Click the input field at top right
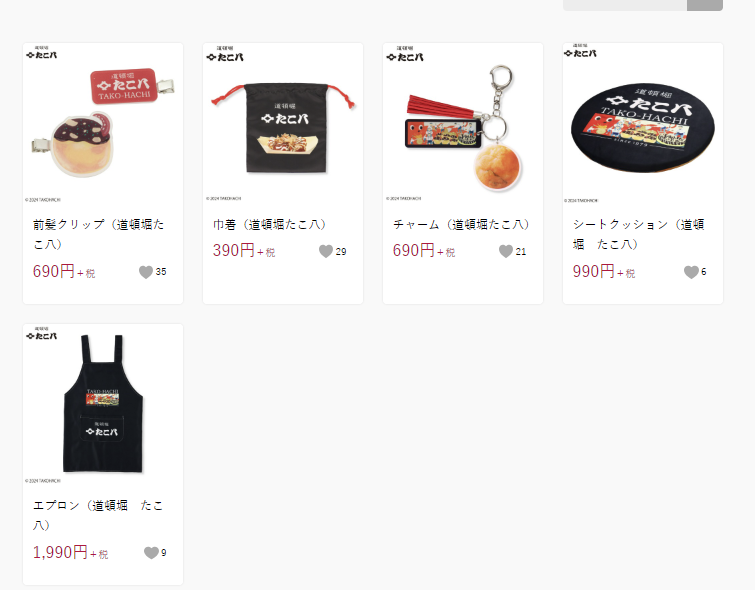The image size is (755, 590). 625,5
